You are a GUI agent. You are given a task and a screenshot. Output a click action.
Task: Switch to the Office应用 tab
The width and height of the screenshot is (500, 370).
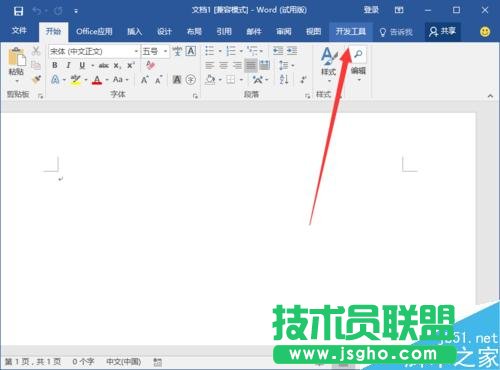tap(94, 32)
